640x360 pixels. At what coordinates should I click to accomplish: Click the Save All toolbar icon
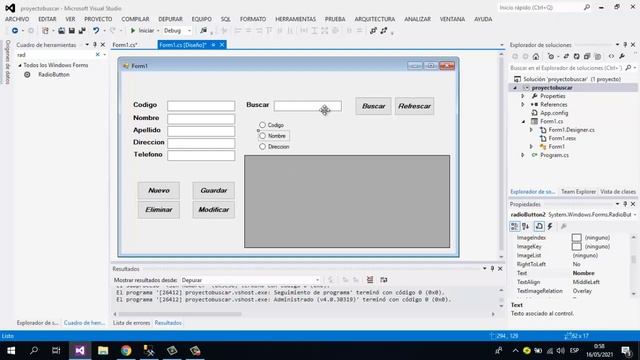point(82,31)
